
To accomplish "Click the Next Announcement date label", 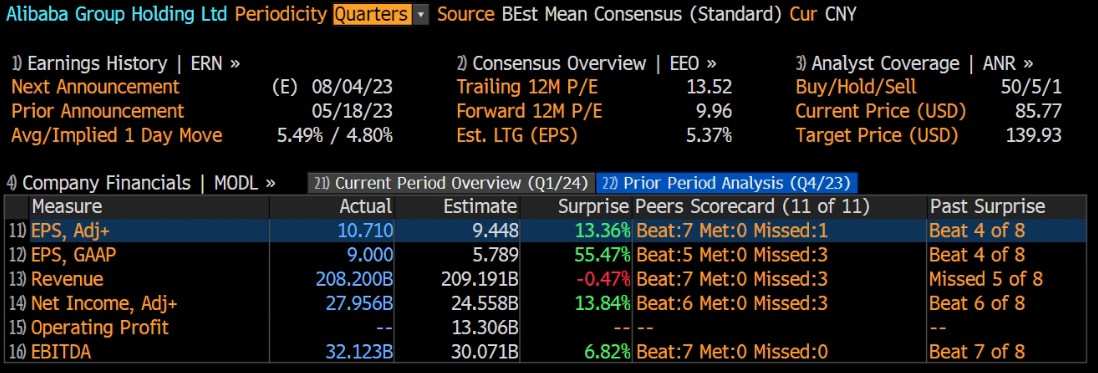I will tap(95, 87).
